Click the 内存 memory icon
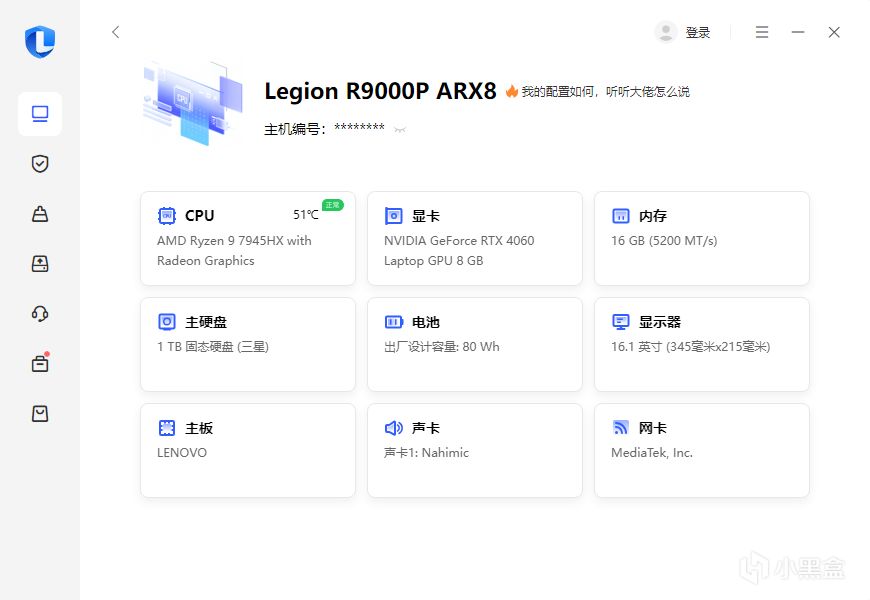Viewport: 870px width, 600px height. point(620,215)
